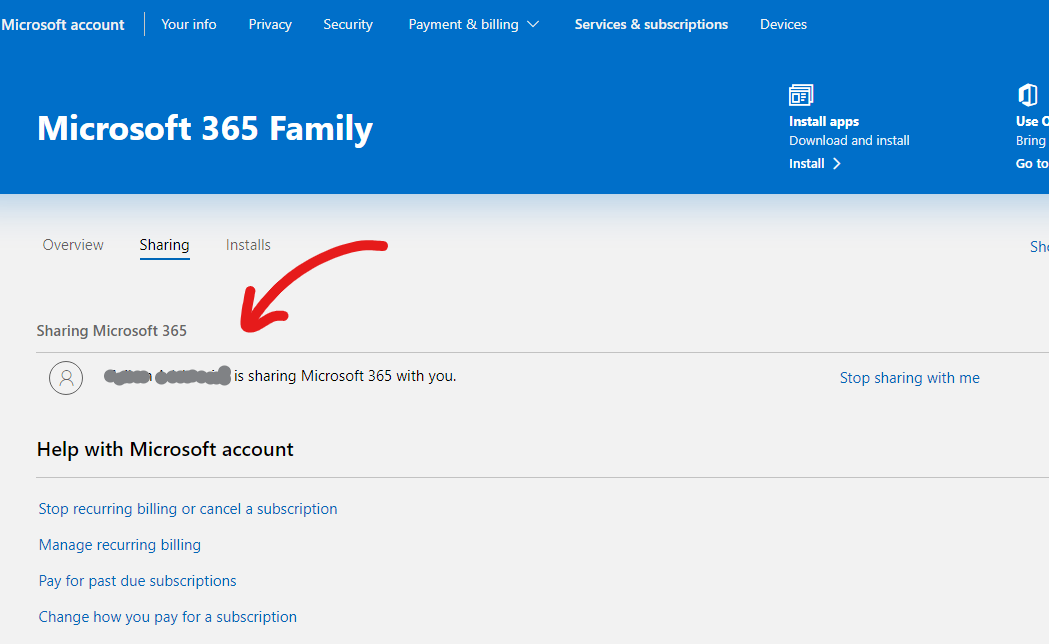Click the Microsoft account home link

(x=63, y=25)
